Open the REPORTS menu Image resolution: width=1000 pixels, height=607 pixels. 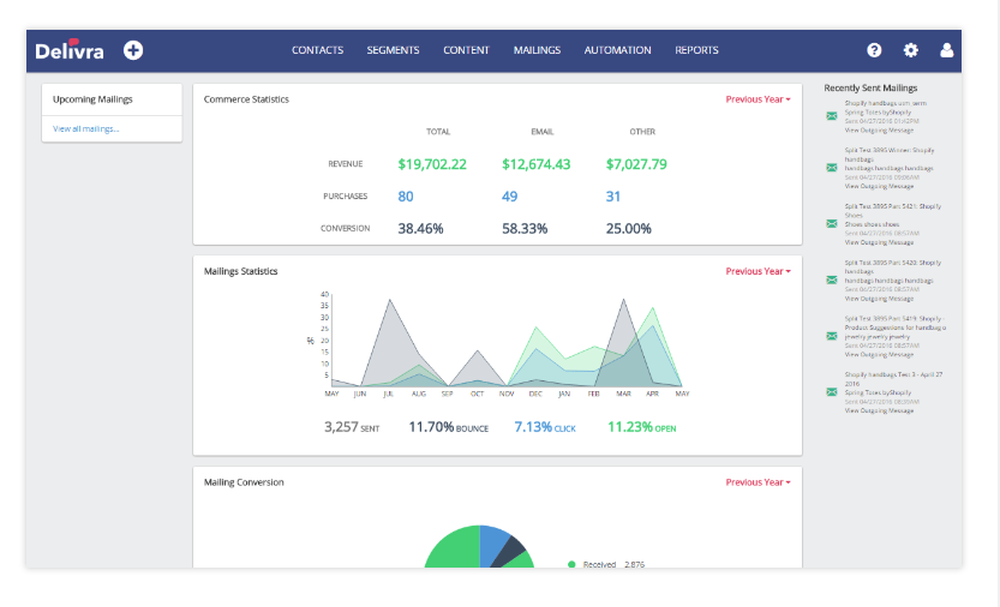696,49
